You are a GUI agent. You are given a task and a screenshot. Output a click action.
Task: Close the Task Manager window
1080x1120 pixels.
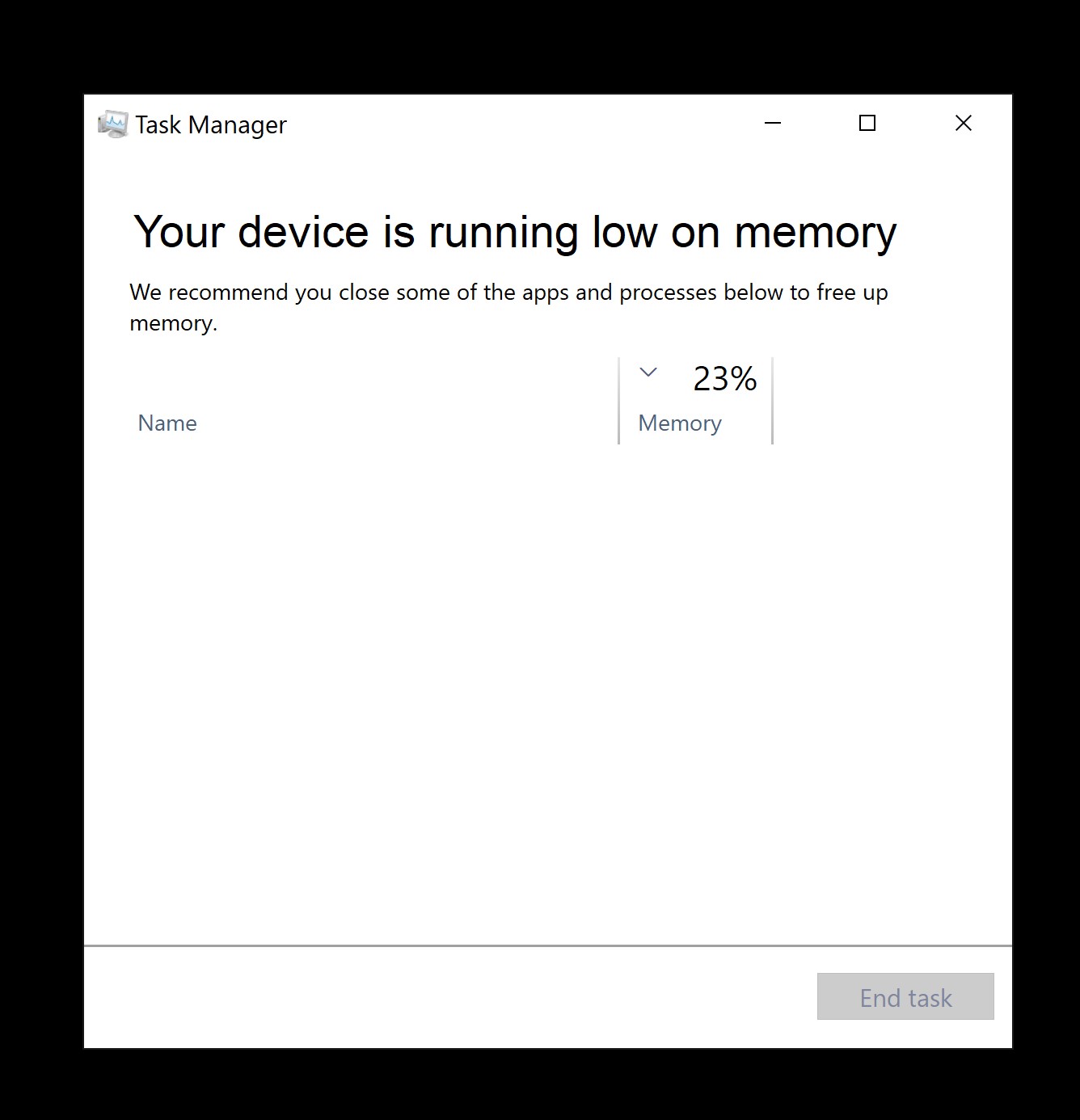(x=964, y=123)
